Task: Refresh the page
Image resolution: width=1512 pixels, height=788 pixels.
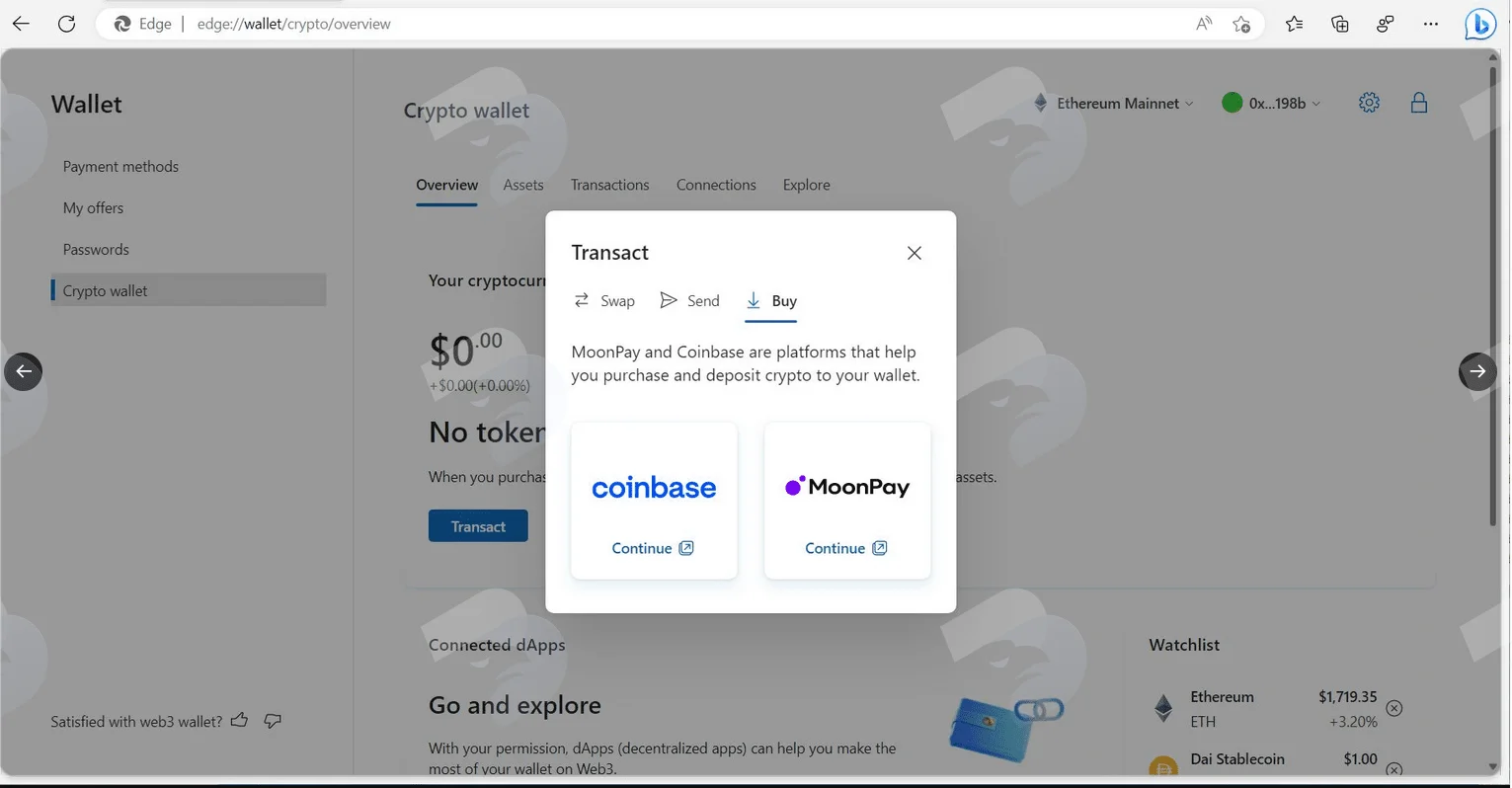Action: tap(66, 24)
